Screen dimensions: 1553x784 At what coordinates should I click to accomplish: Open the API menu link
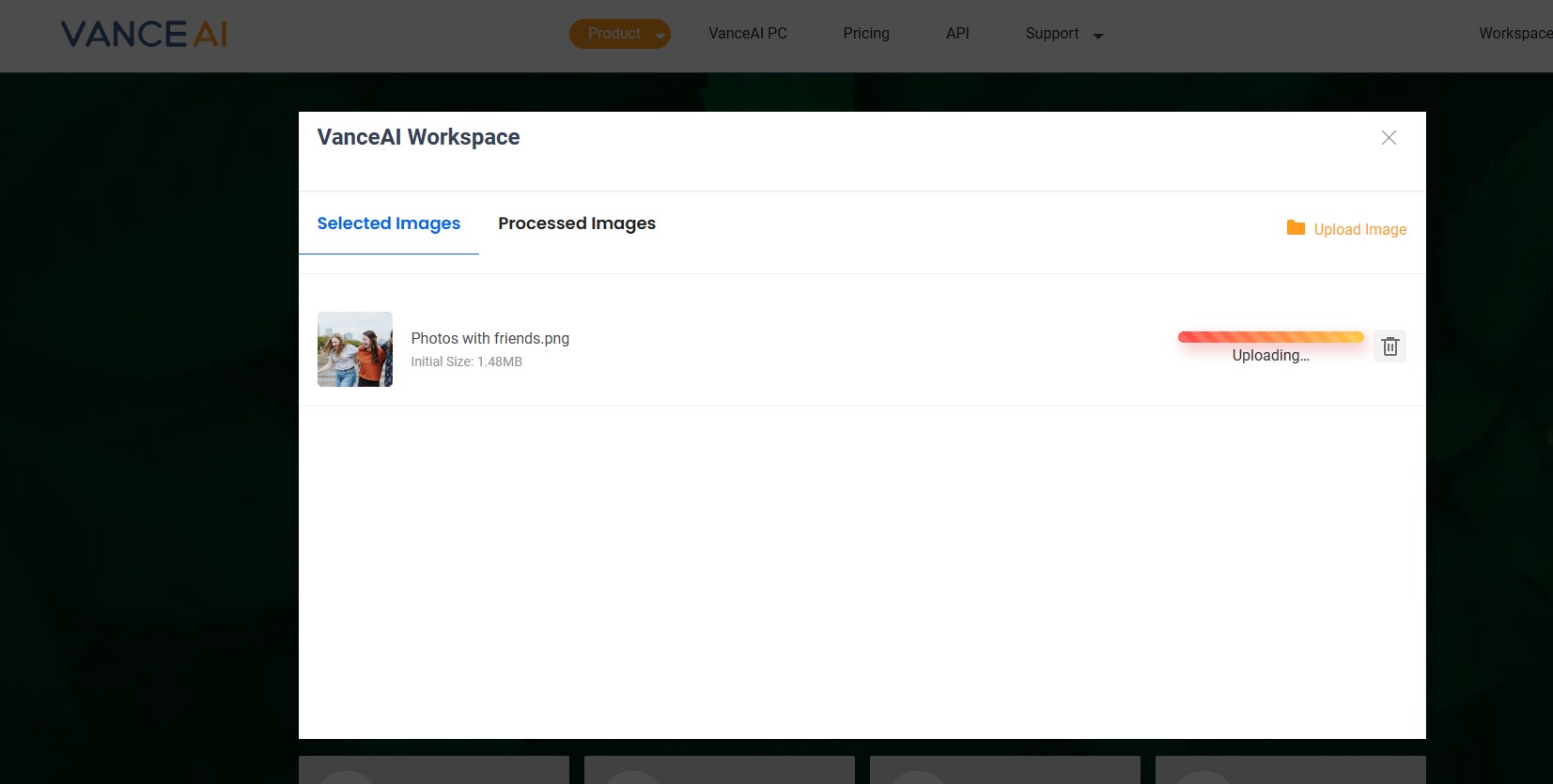(x=957, y=34)
